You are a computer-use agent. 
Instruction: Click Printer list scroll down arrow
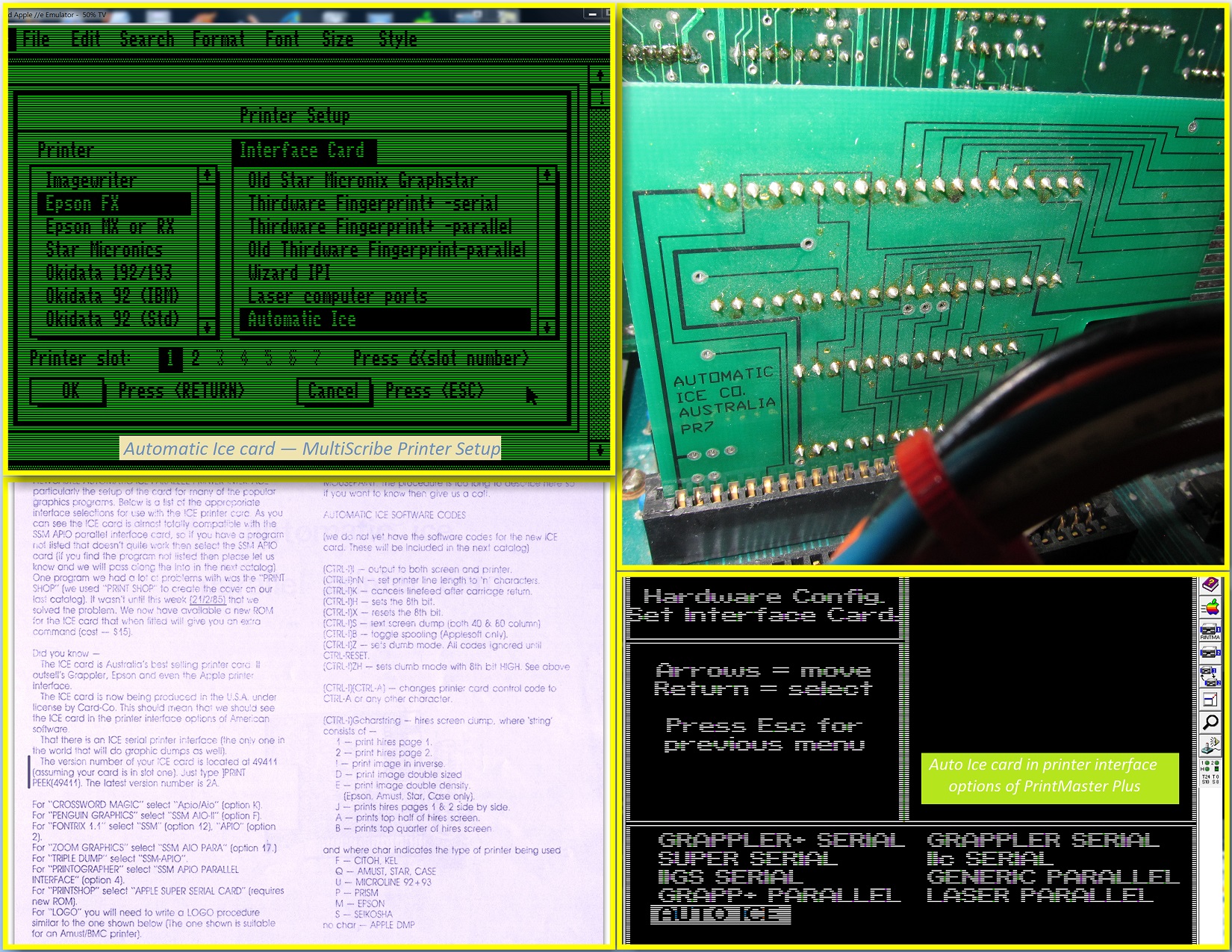[x=208, y=327]
